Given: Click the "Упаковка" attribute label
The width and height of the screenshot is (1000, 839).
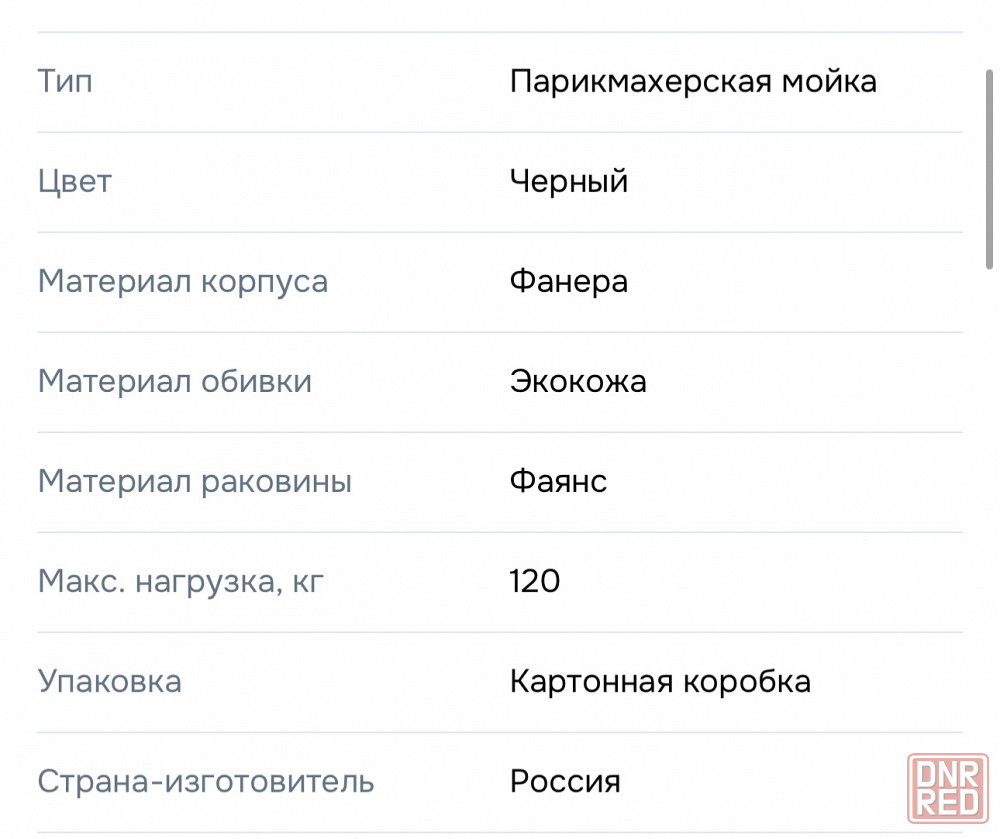Looking at the screenshot, I should click(110, 682).
